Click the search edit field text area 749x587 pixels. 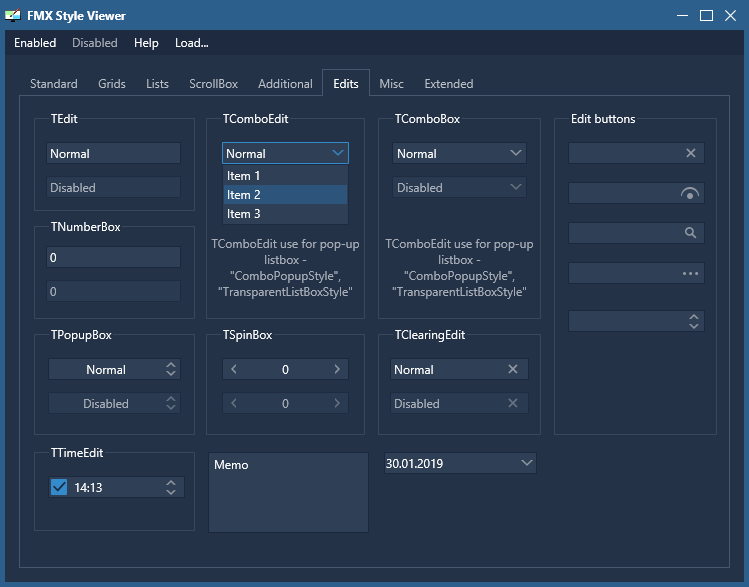(626, 233)
